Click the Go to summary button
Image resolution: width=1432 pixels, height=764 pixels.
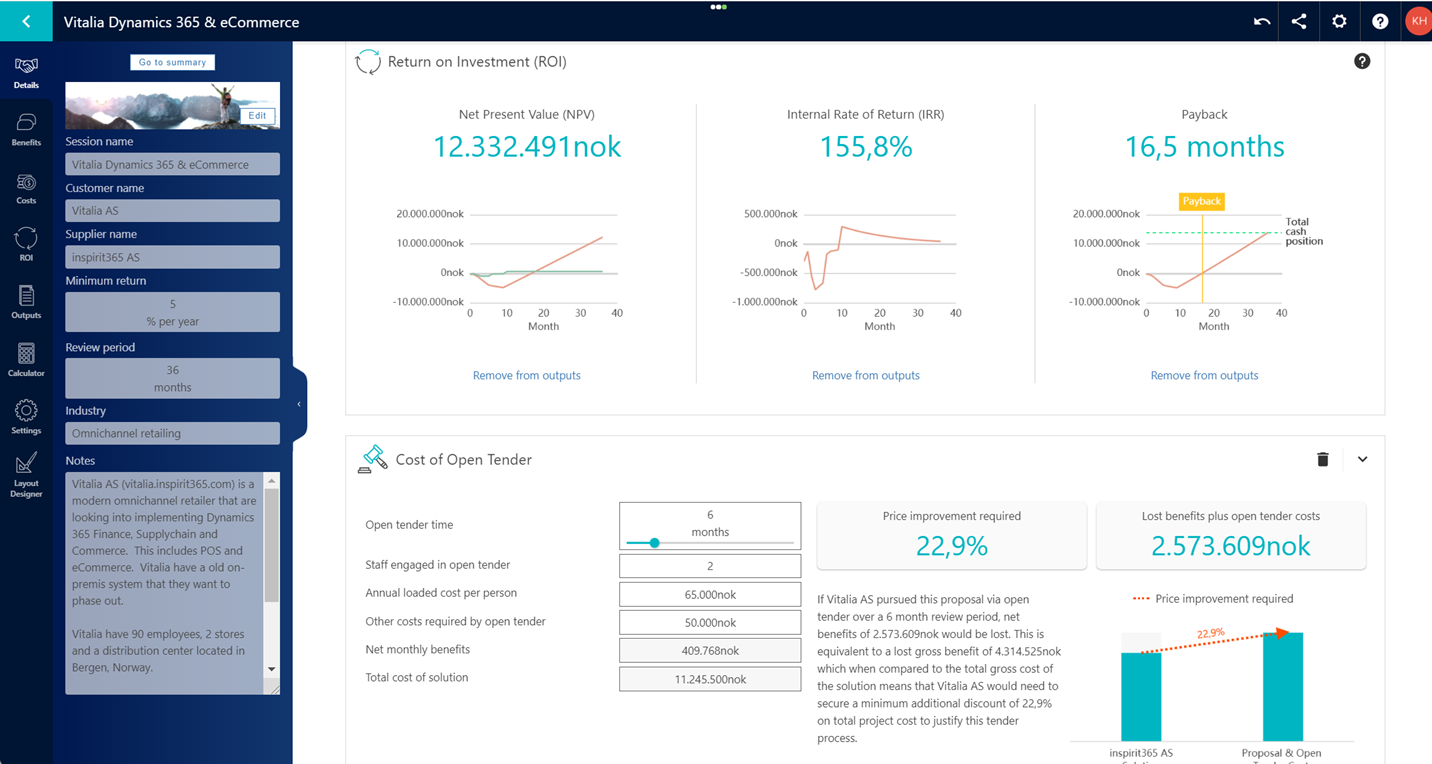(172, 62)
